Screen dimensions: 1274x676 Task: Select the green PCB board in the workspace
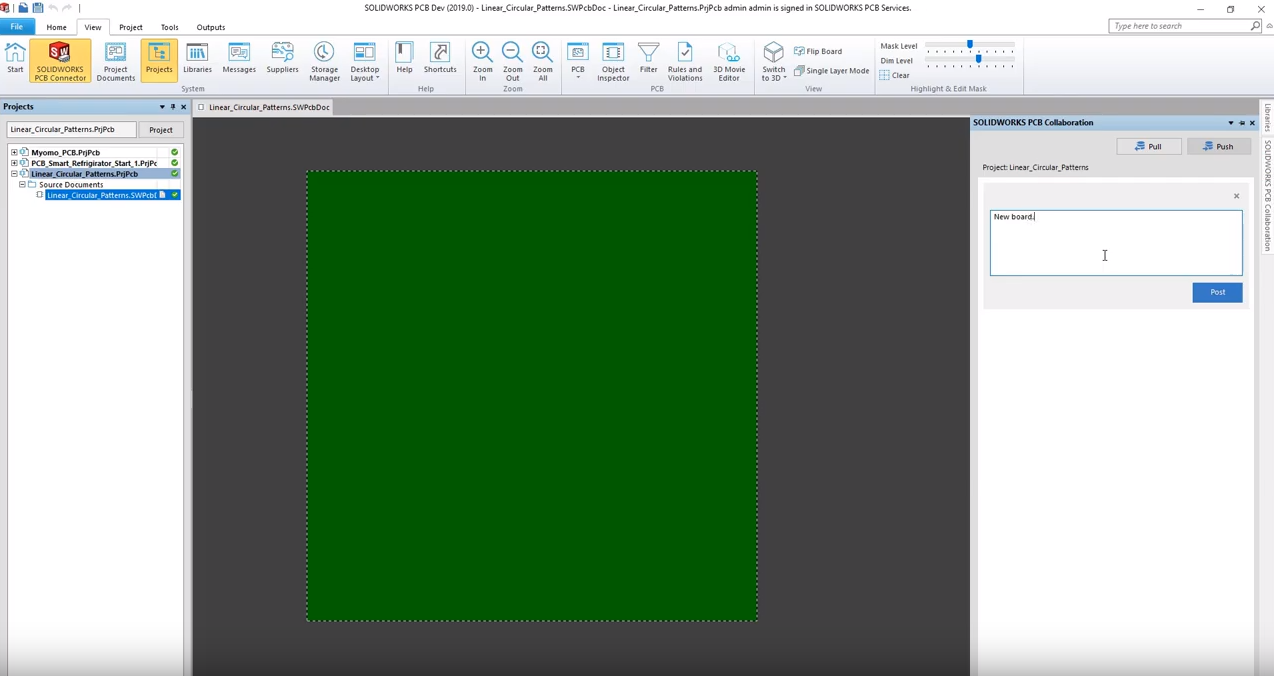[x=532, y=396]
